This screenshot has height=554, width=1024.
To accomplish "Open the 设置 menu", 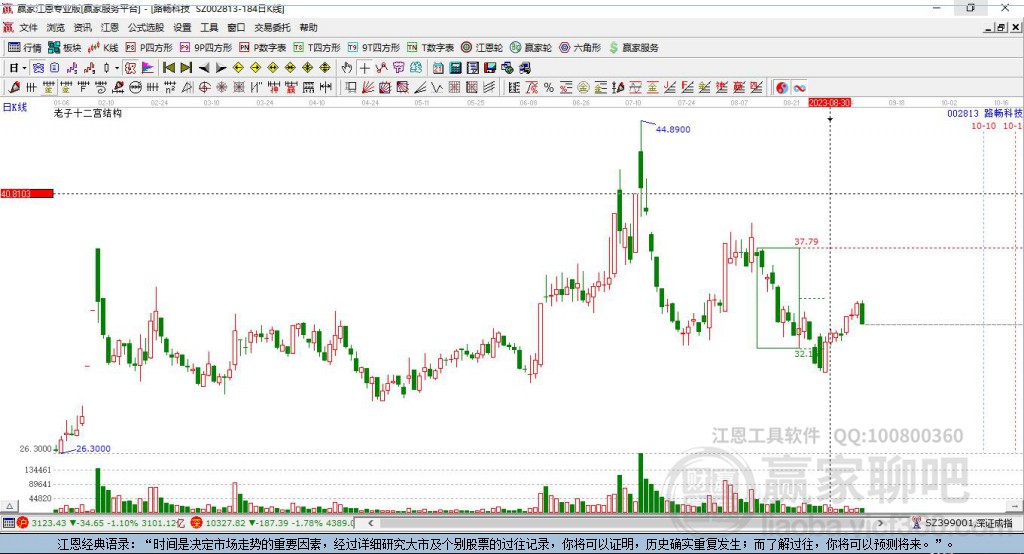I will click(182, 27).
